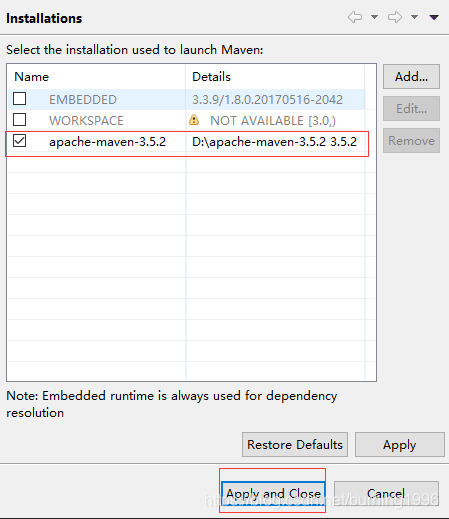Open the forward history dropdown arrow
The height and width of the screenshot is (519, 449).
click(414, 17)
